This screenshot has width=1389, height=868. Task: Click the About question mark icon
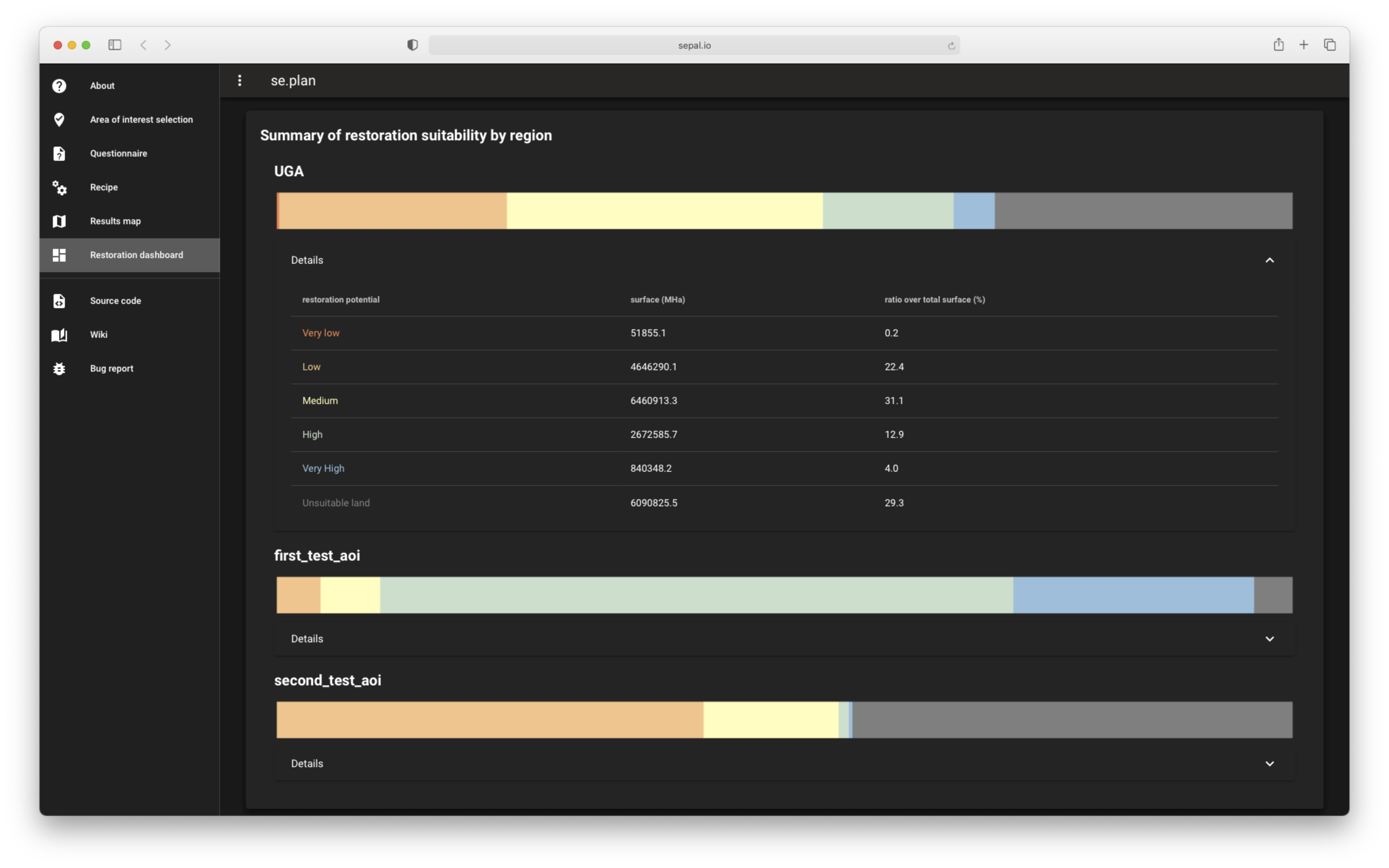(x=59, y=86)
